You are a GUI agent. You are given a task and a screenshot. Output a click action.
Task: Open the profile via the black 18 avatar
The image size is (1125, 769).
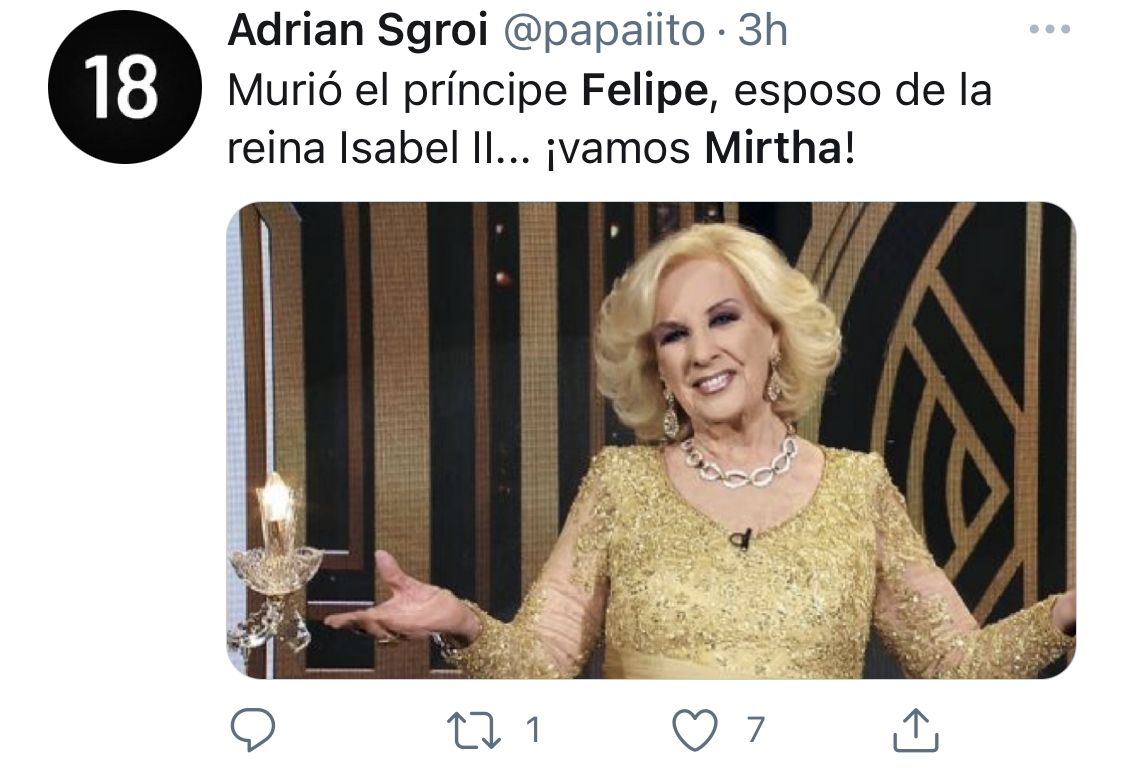[x=125, y=87]
